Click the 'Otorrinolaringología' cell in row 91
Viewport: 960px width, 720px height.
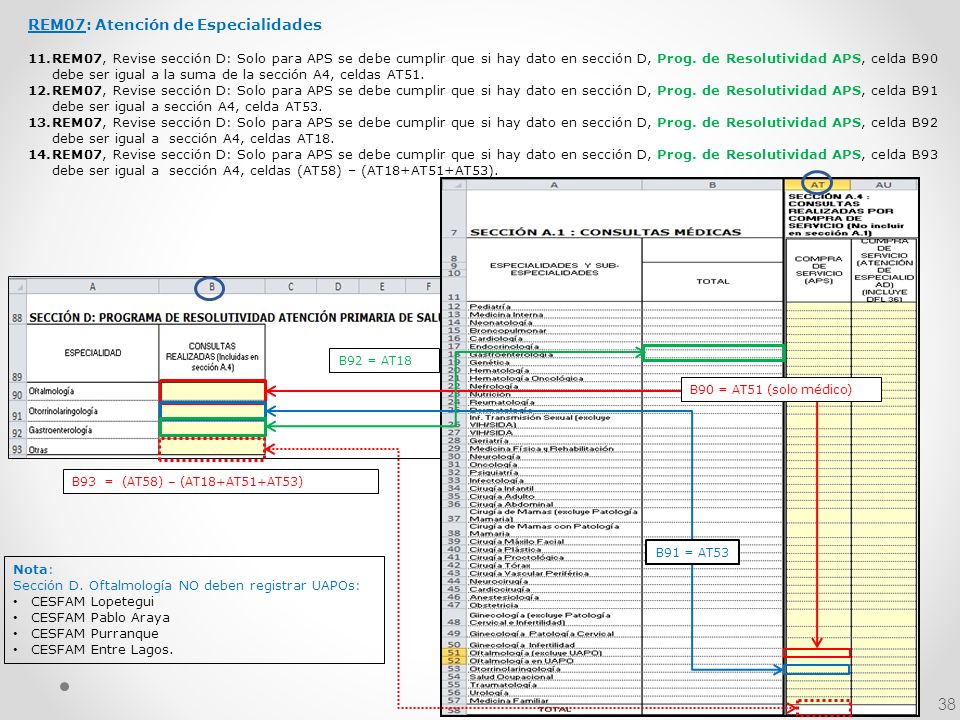pos(92,411)
